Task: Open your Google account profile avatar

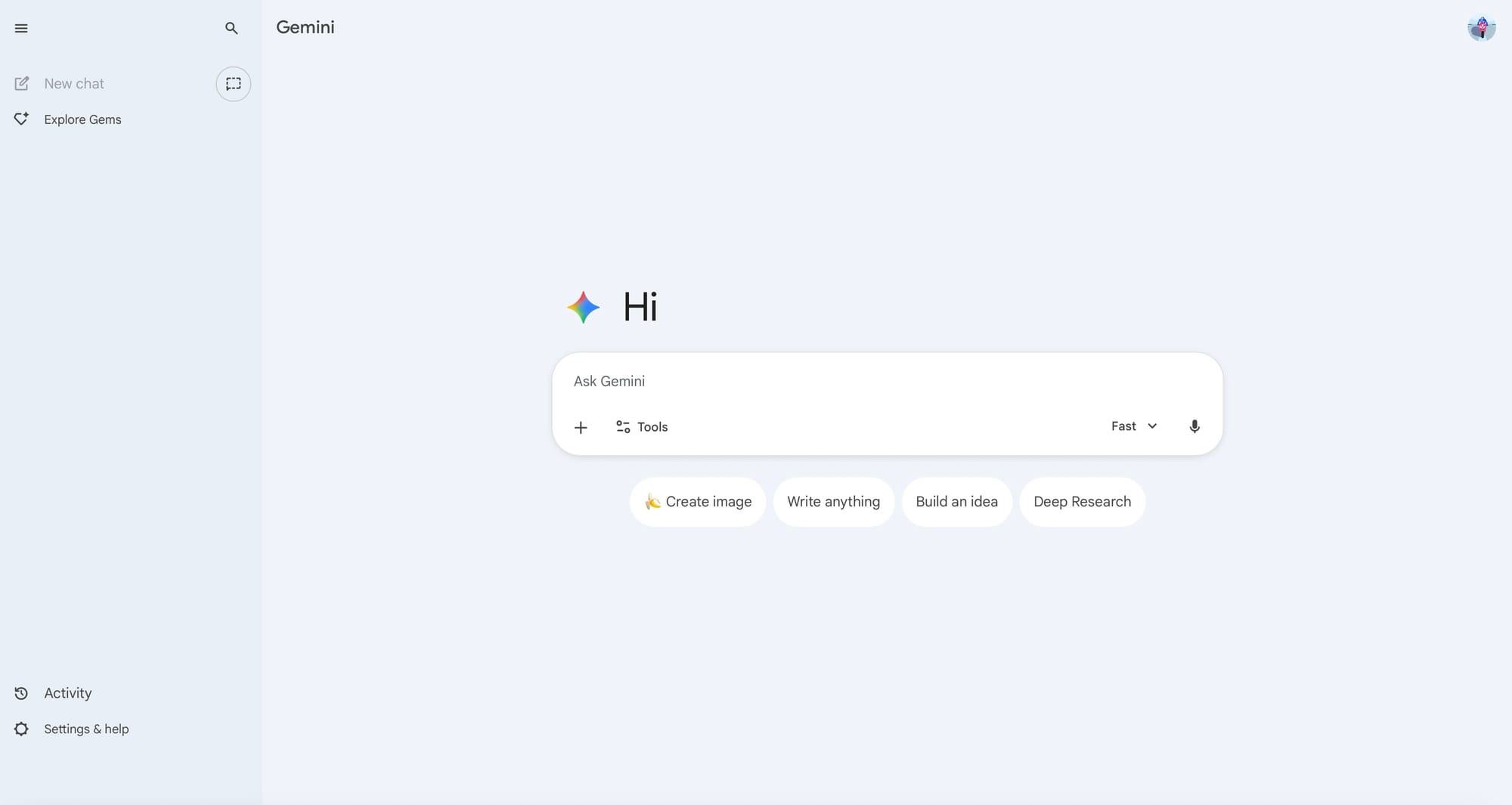Action: (1481, 28)
